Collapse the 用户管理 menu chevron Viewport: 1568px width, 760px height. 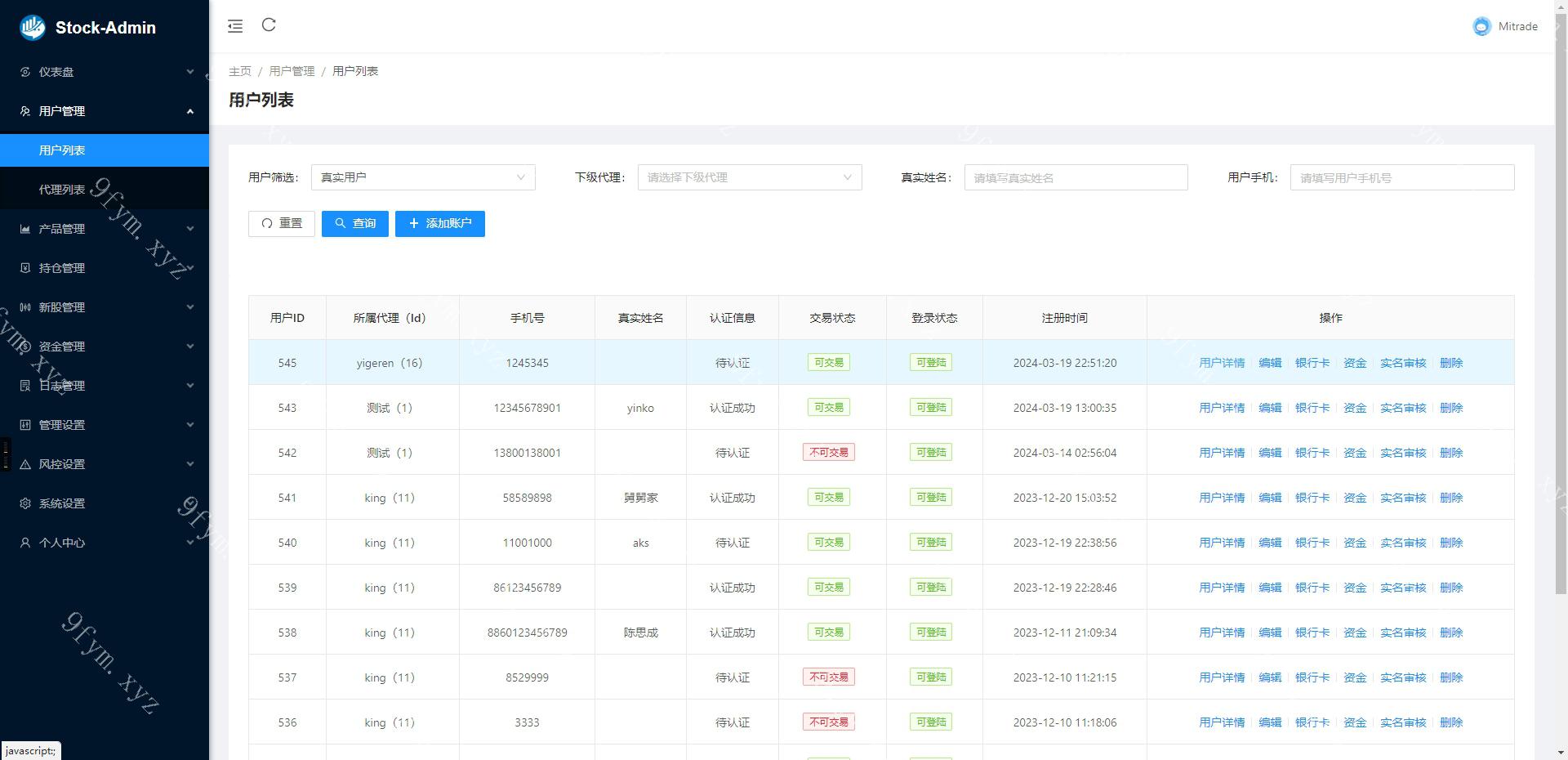(190, 111)
